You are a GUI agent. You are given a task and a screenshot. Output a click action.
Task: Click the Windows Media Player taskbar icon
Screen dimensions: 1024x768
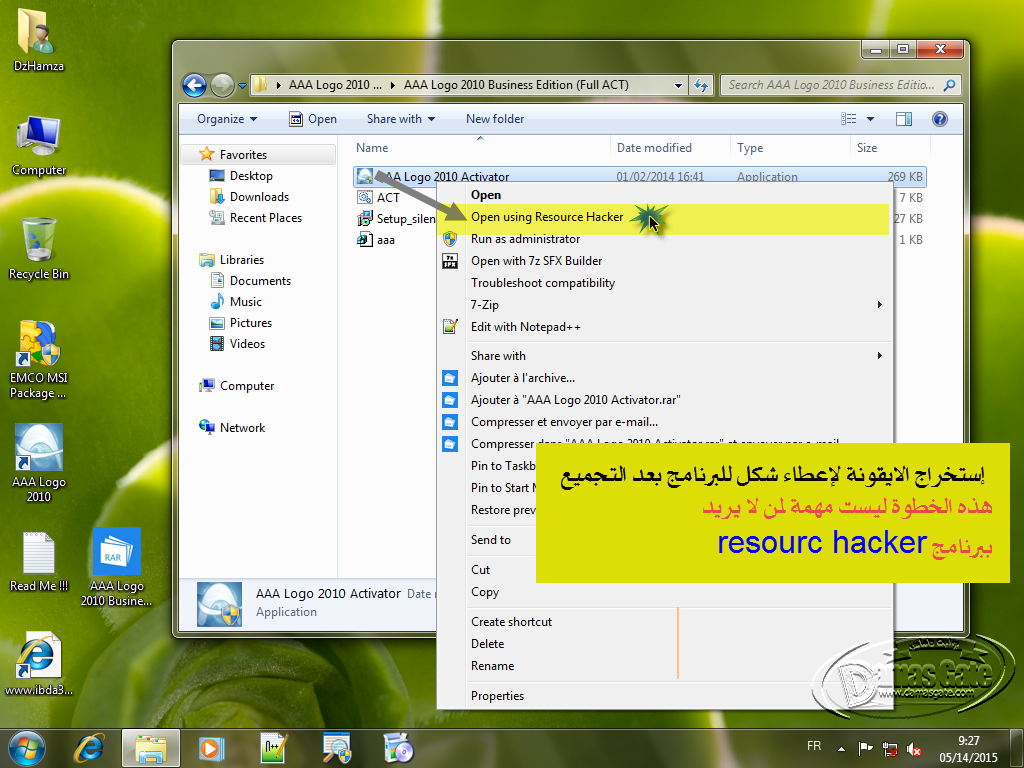(x=211, y=748)
